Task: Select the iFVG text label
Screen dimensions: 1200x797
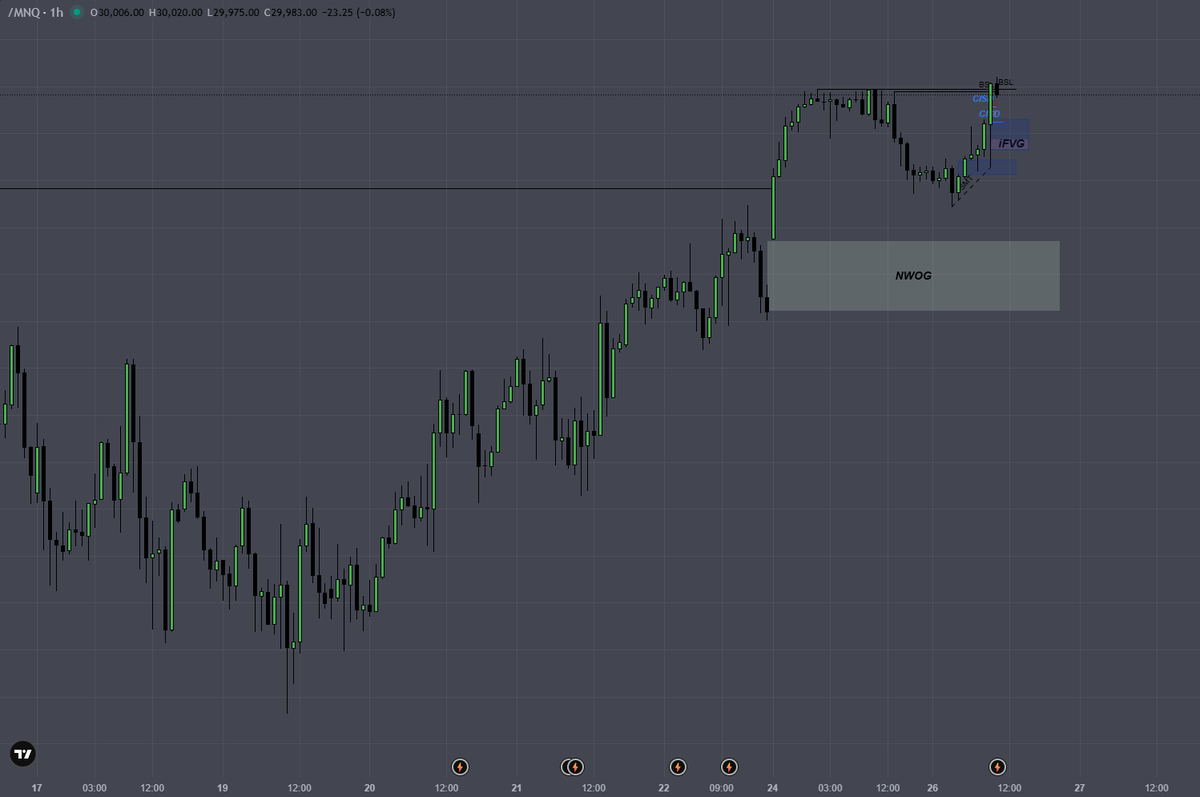Action: [x=1011, y=144]
